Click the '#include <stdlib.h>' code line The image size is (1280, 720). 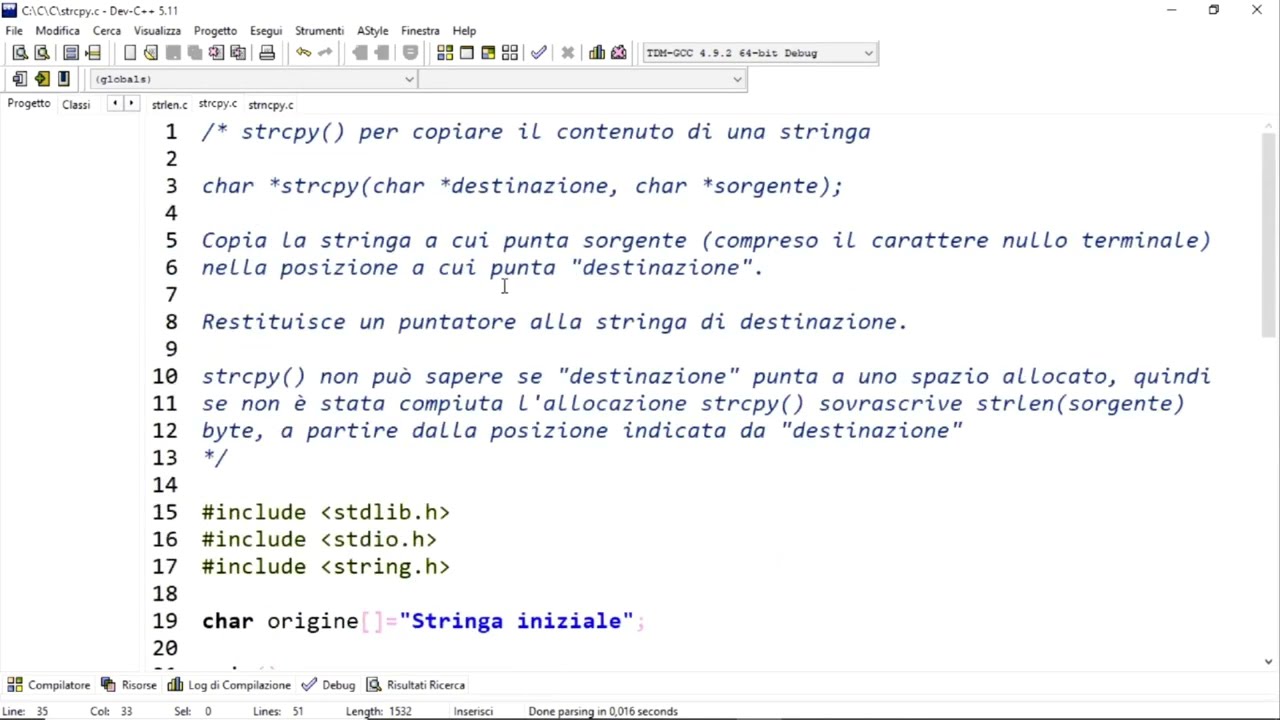[326, 512]
